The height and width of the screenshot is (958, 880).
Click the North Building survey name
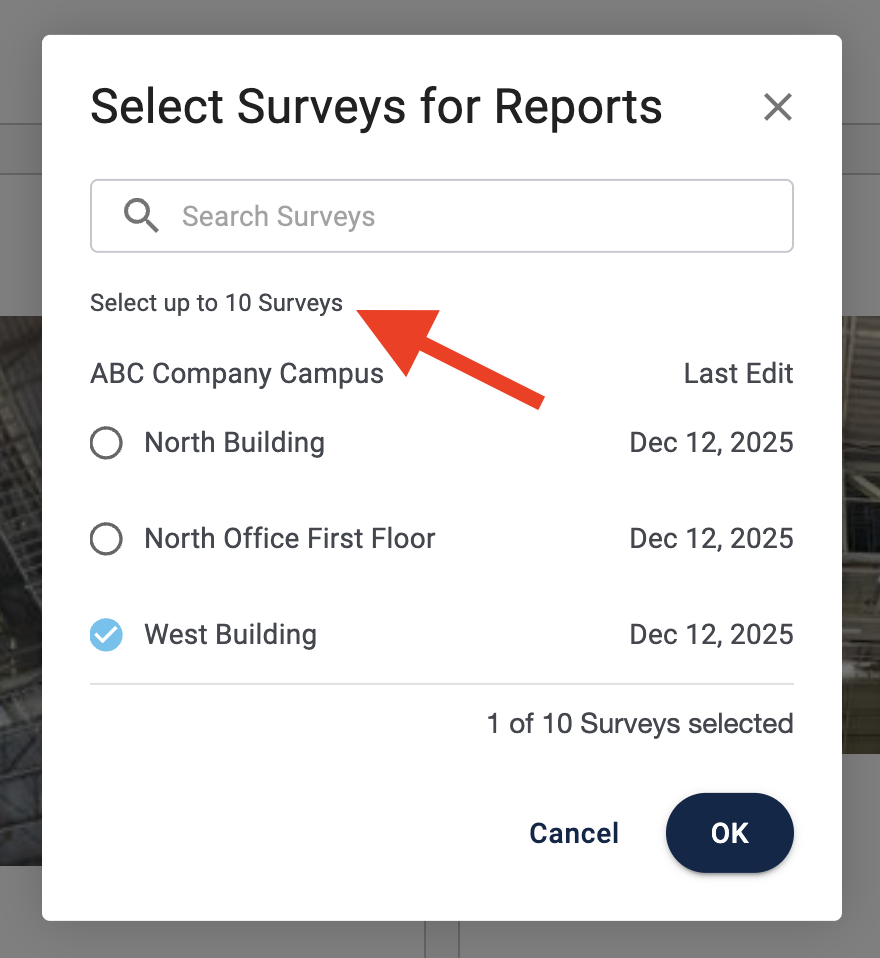tap(234, 443)
